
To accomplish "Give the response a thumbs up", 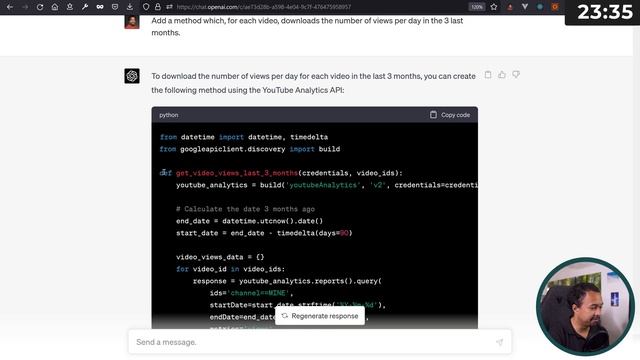I will click(x=502, y=75).
